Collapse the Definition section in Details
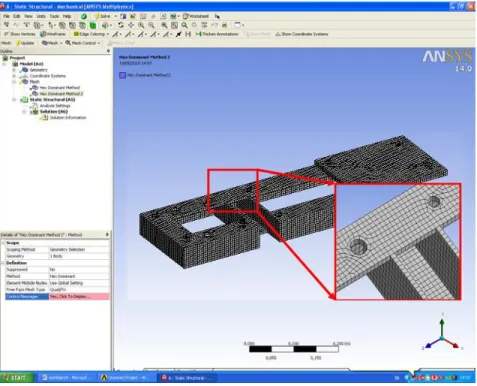 point(3,263)
